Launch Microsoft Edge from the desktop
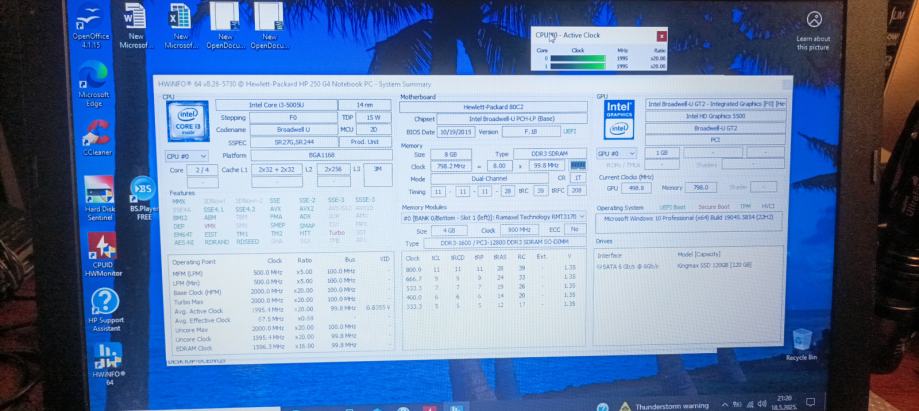 (x=94, y=83)
